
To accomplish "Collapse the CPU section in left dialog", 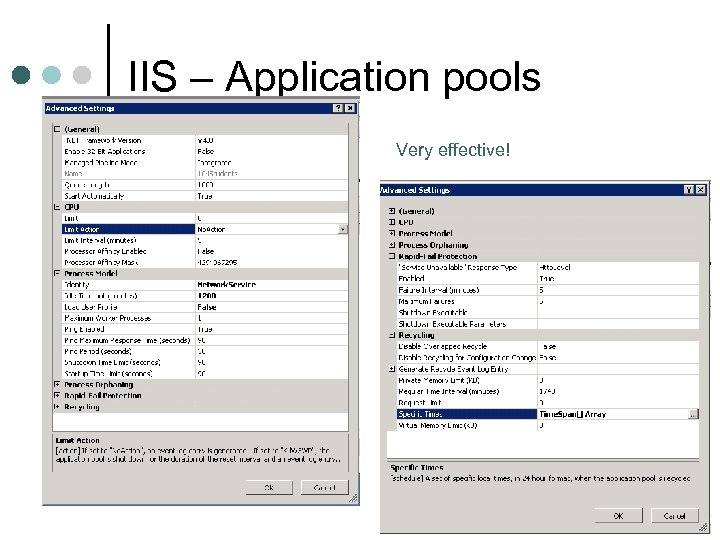I will [x=57, y=207].
